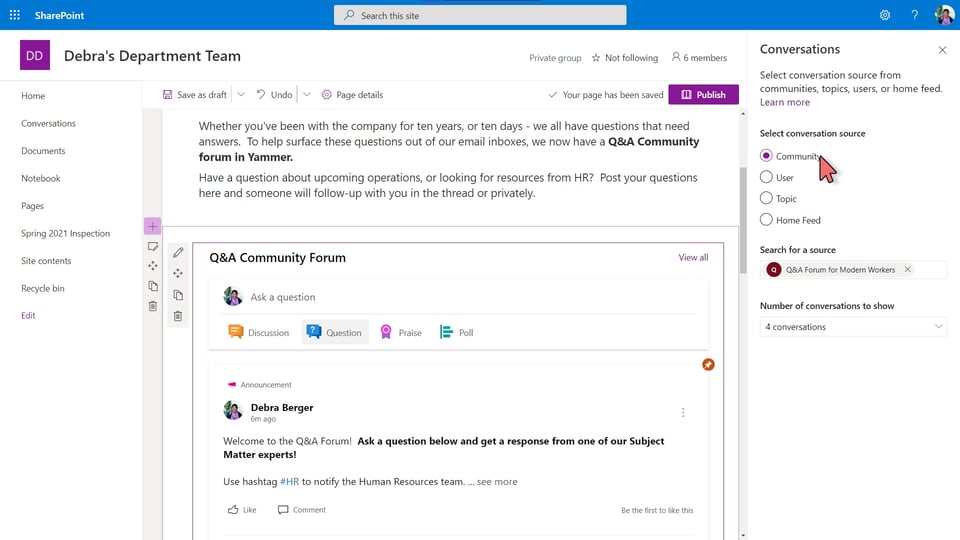Move web part with arrows icon

[x=178, y=273]
